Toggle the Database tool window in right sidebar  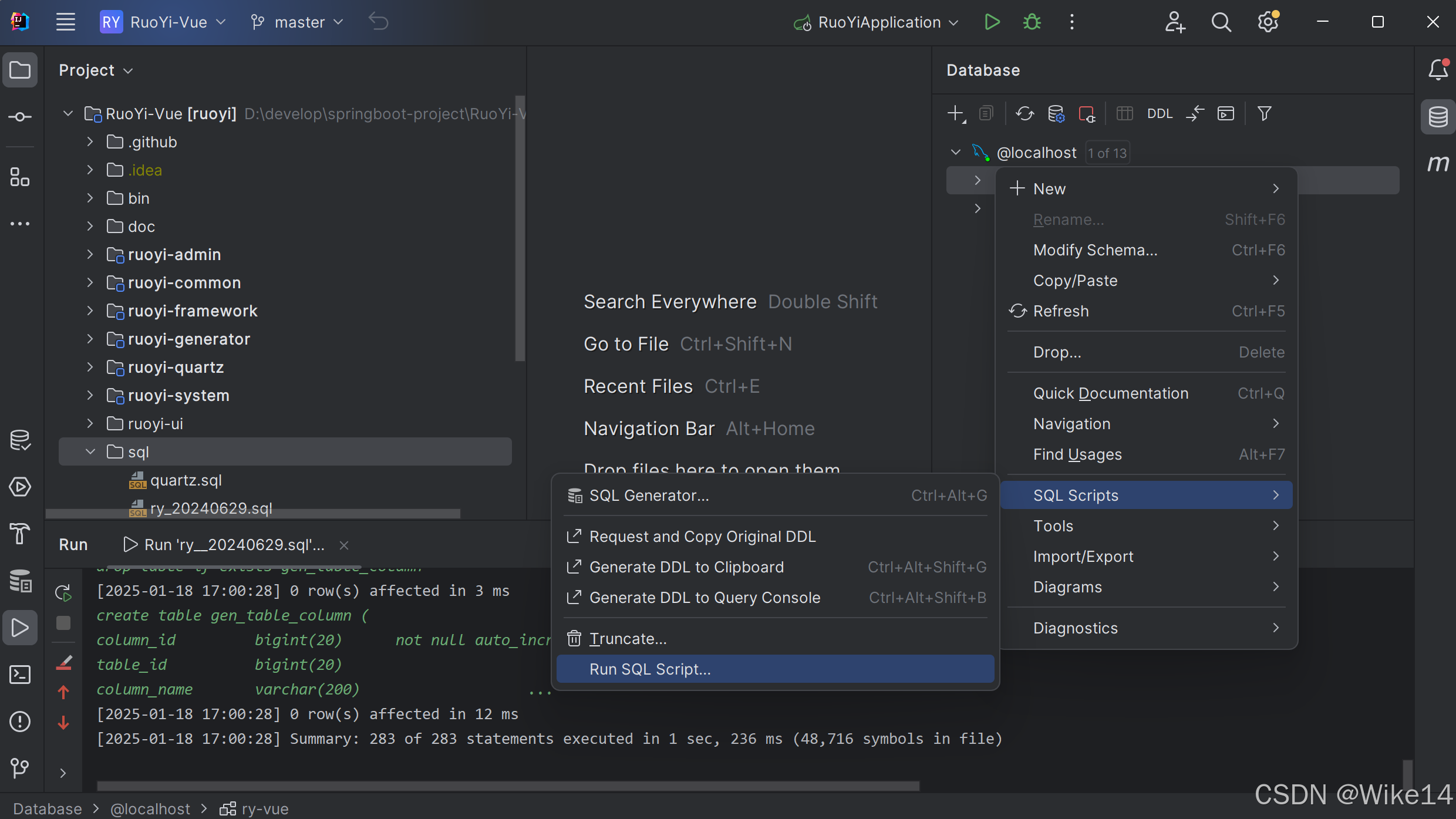pyautogui.click(x=1438, y=117)
